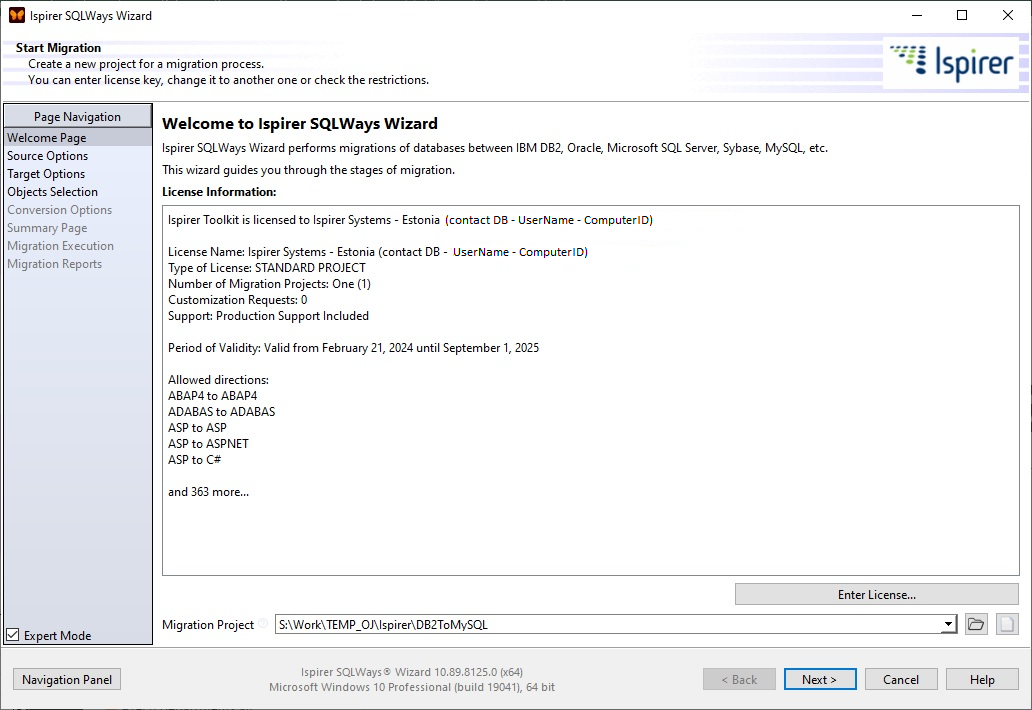The width and height of the screenshot is (1032, 710).
Task: Create a new migration project via document icon
Action: [1005, 624]
